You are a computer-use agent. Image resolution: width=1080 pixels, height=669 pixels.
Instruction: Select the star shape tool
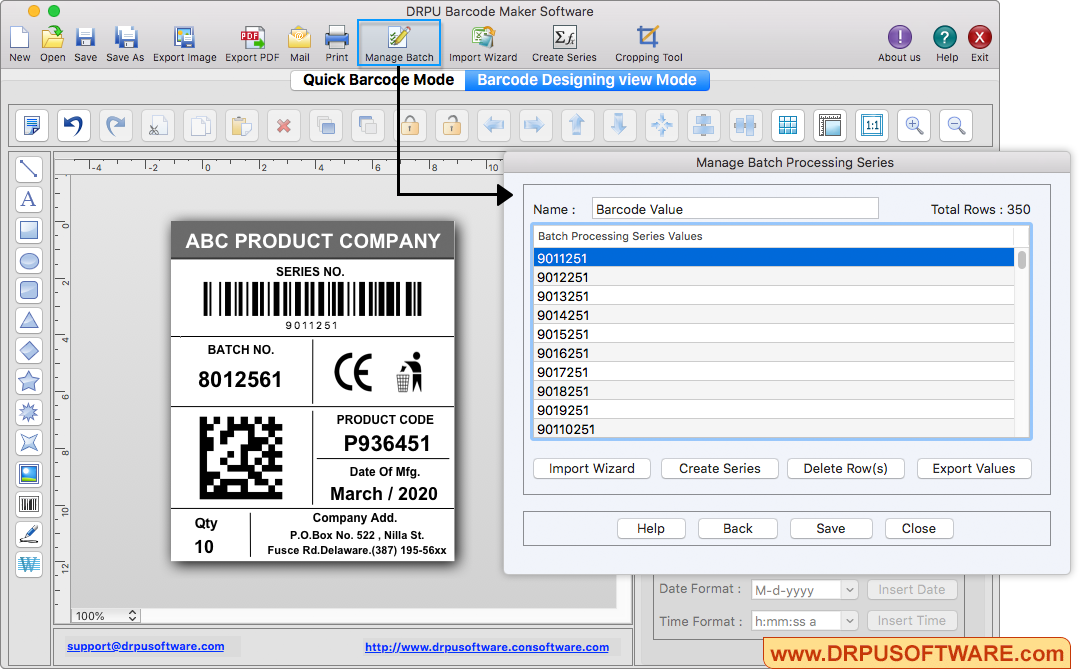point(29,381)
